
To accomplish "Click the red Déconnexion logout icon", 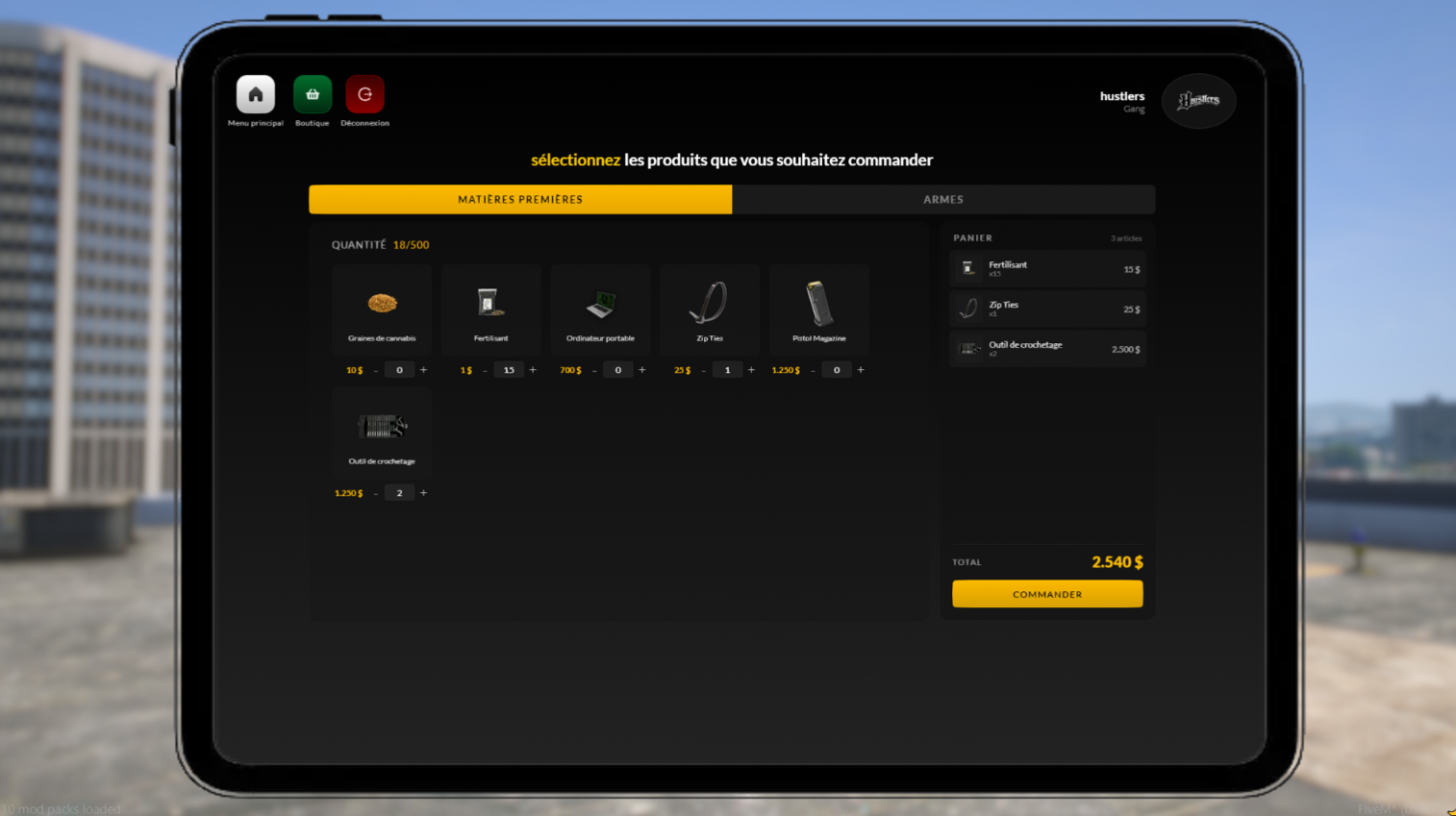I will coord(364,94).
